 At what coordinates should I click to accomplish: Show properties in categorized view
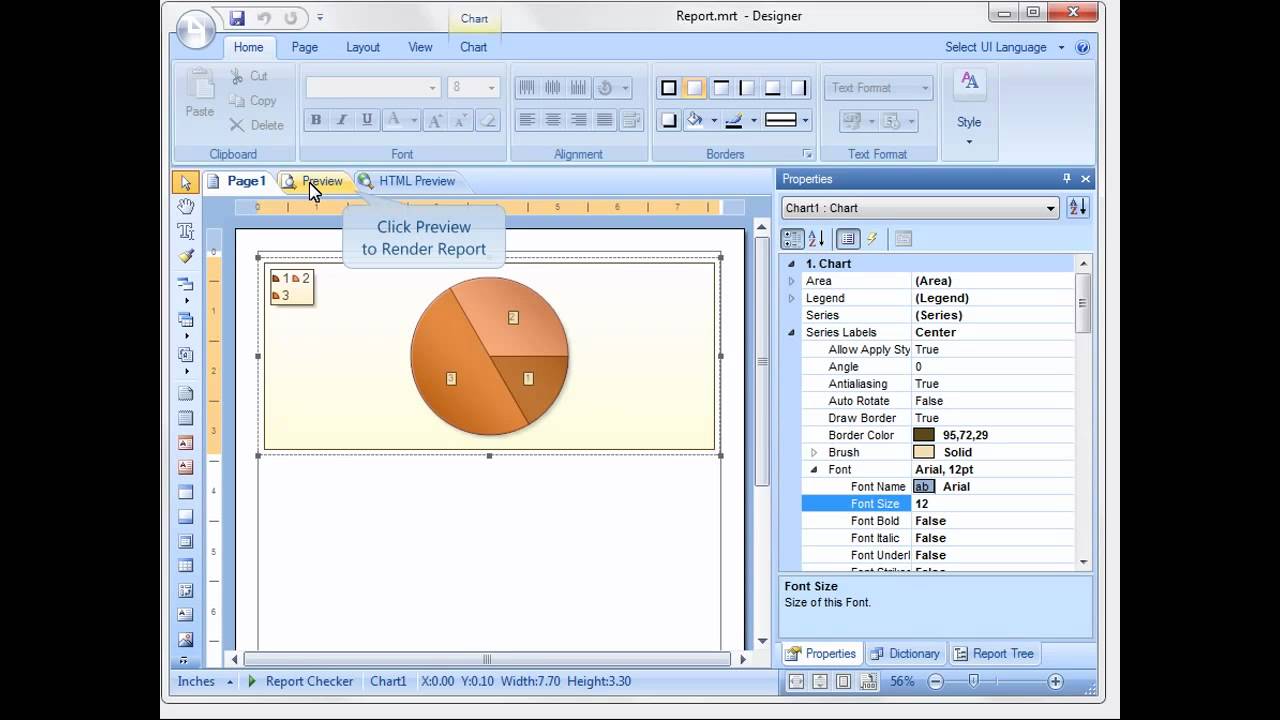[x=792, y=239]
